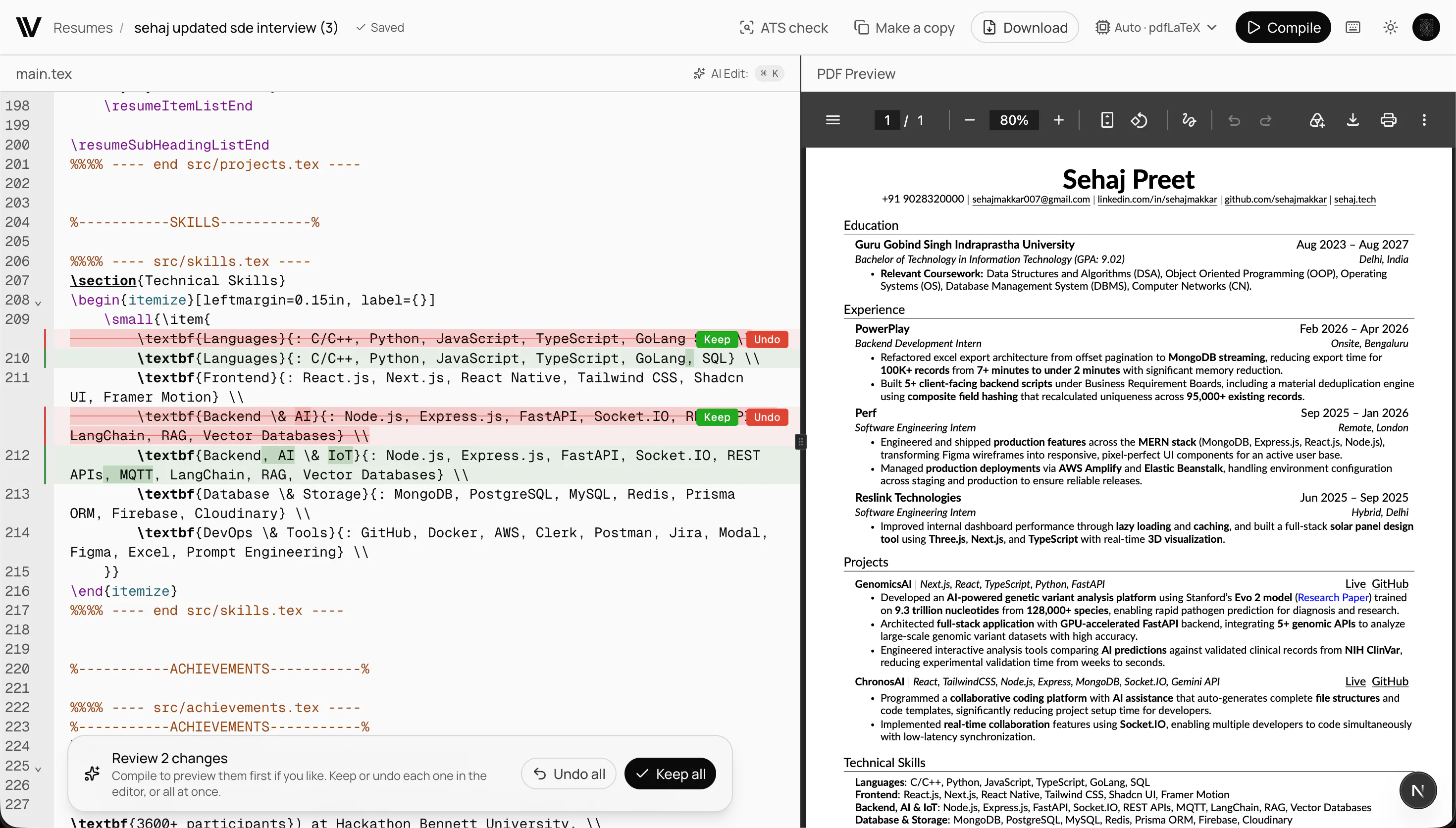The width and height of the screenshot is (1456, 828).
Task: Edit the PDF page number field
Action: pyautogui.click(x=887, y=120)
